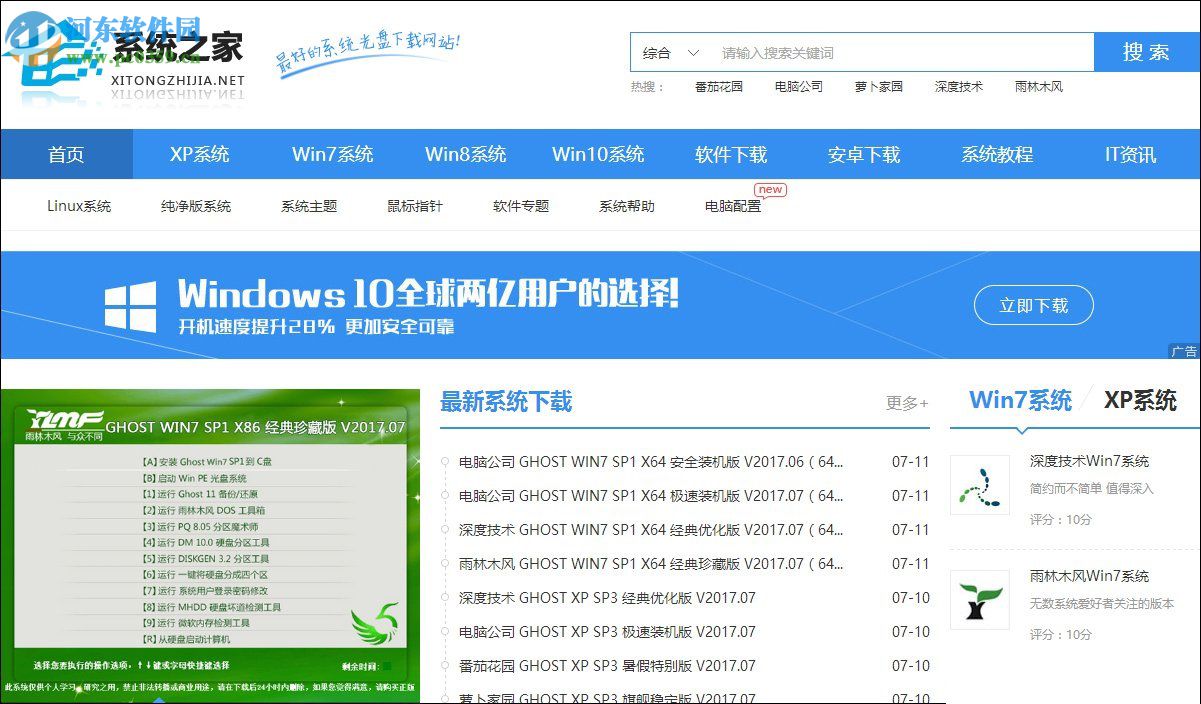Viewport: 1201px width, 704px height.
Task: Open the 更多+ link
Action: (x=908, y=402)
